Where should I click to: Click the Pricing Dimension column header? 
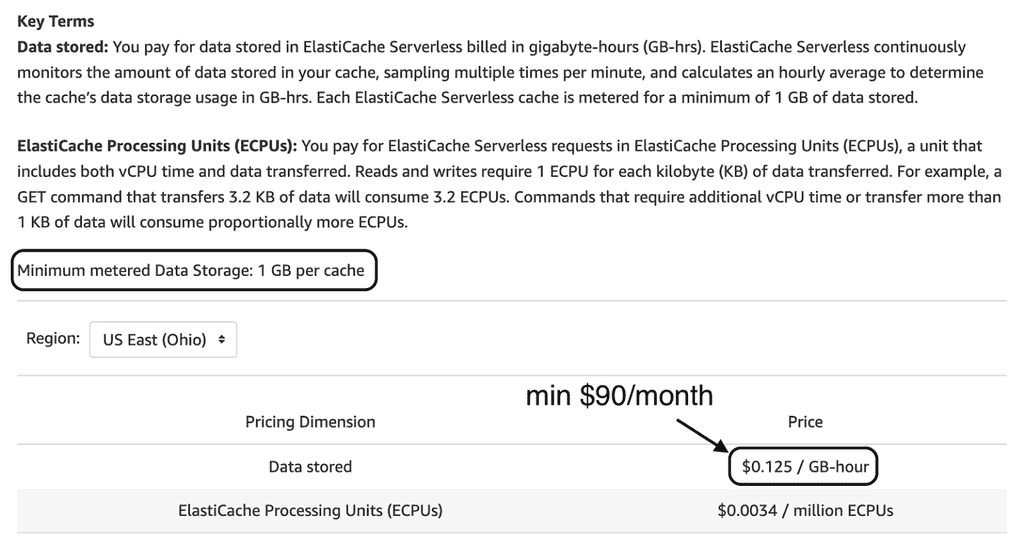310,422
